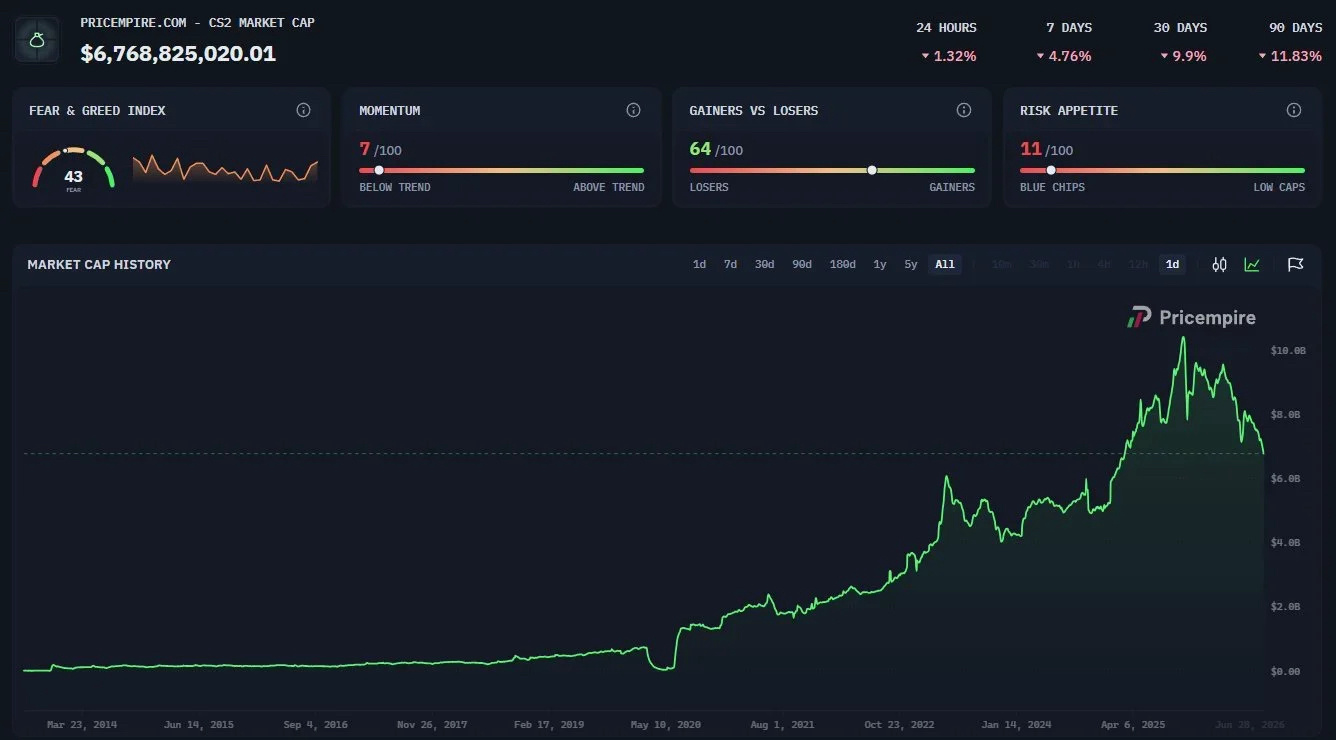Image resolution: width=1336 pixels, height=740 pixels.
Task: Select the 90d time range
Action: click(802, 265)
